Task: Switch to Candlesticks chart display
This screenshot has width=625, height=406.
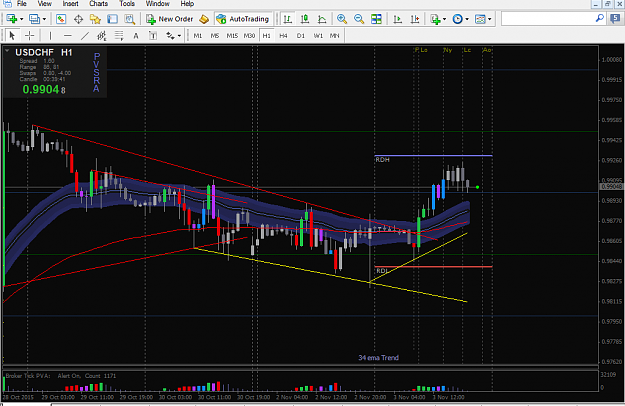Action: pyautogui.click(x=305, y=19)
